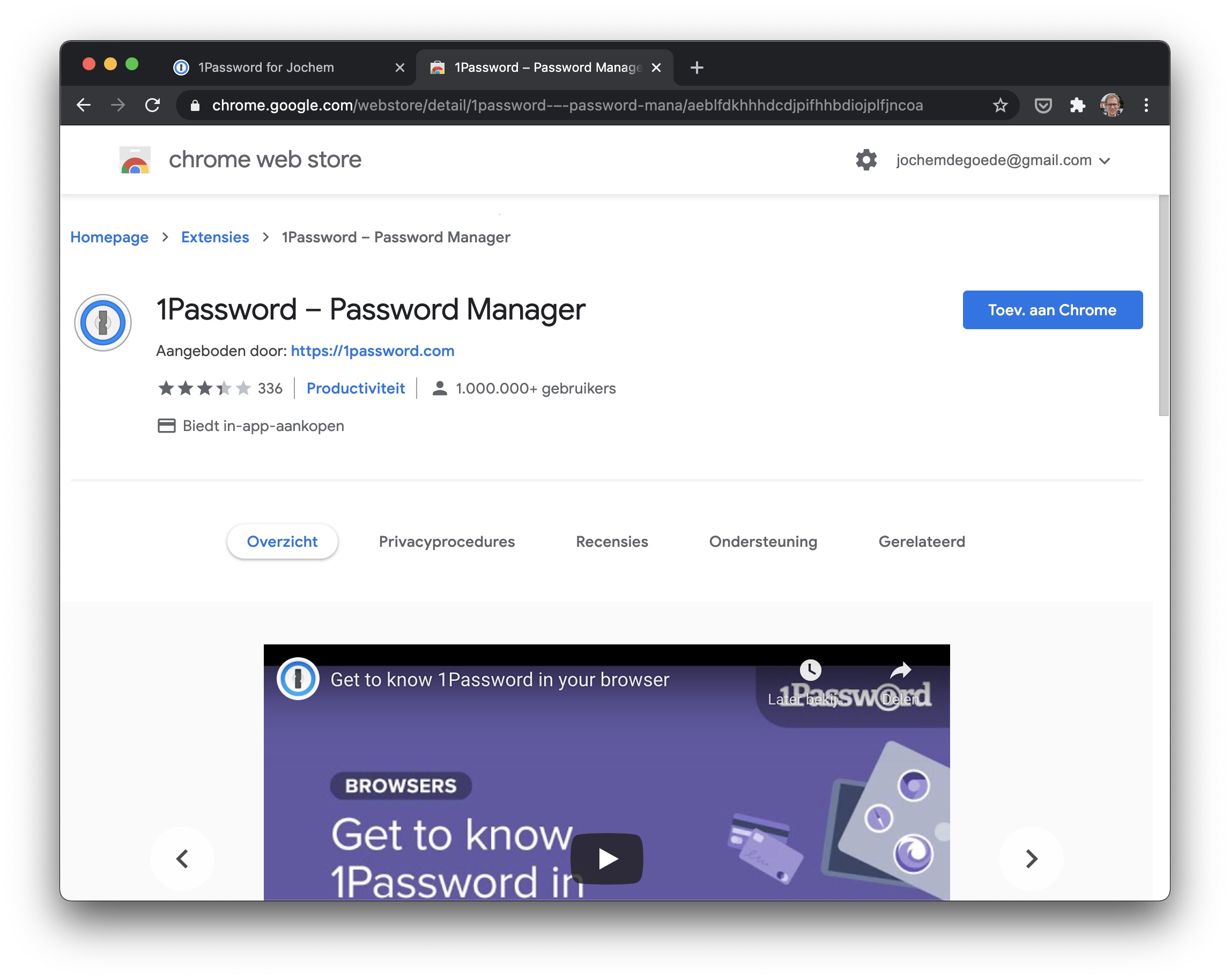Click the star rating showing 336 reviews
1230x980 pixels.
click(x=204, y=389)
